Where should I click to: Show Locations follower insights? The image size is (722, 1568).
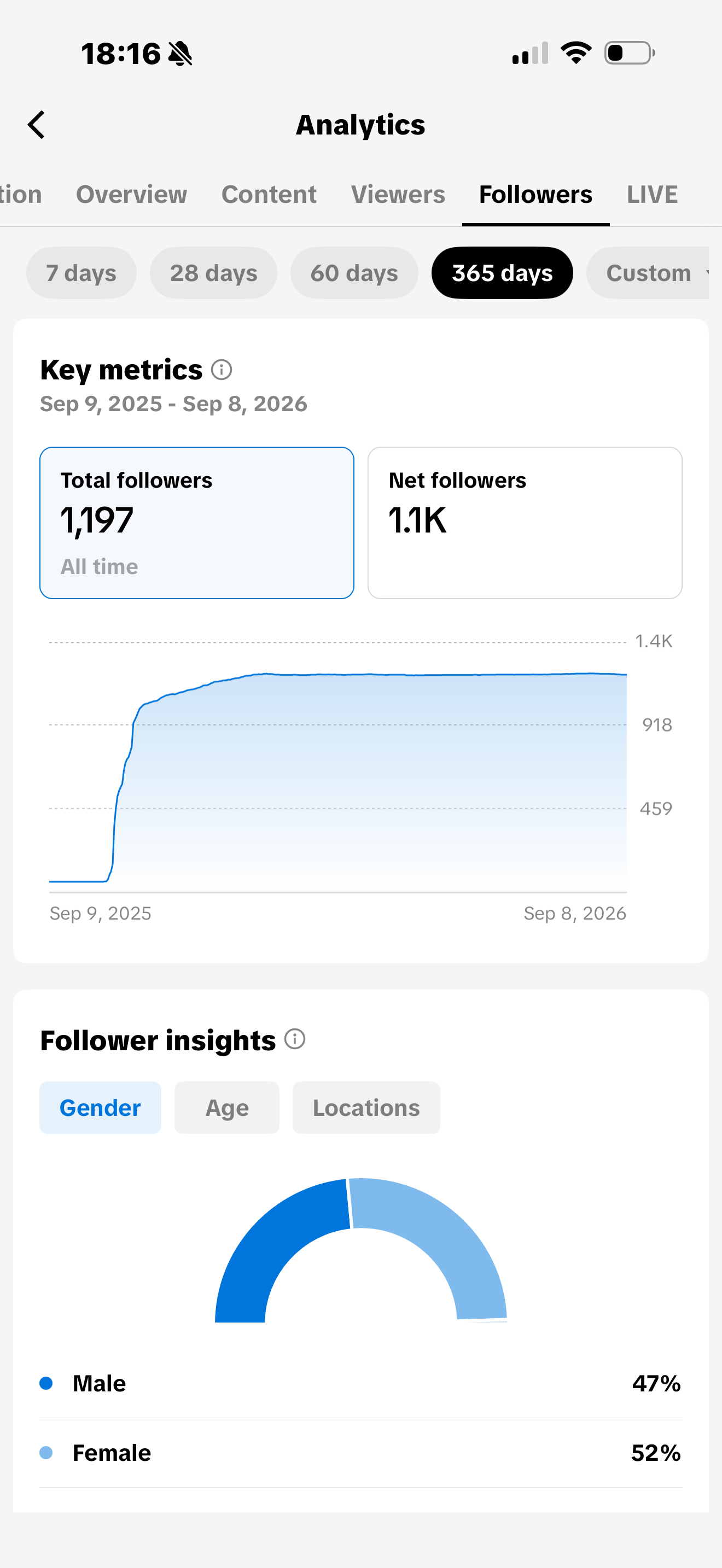366,1108
